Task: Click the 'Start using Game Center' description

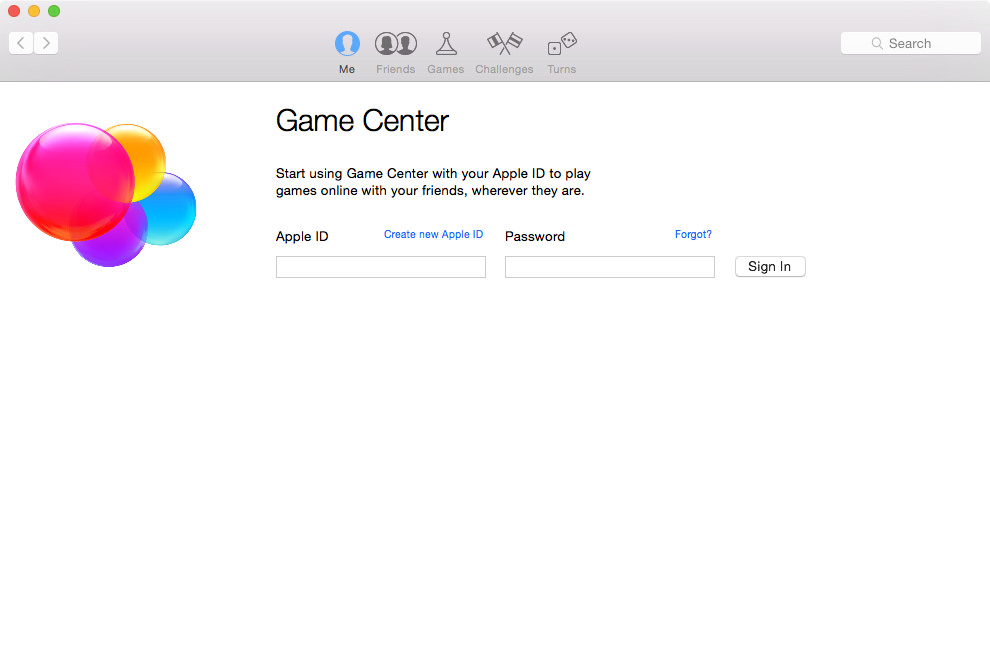Action: (x=433, y=182)
